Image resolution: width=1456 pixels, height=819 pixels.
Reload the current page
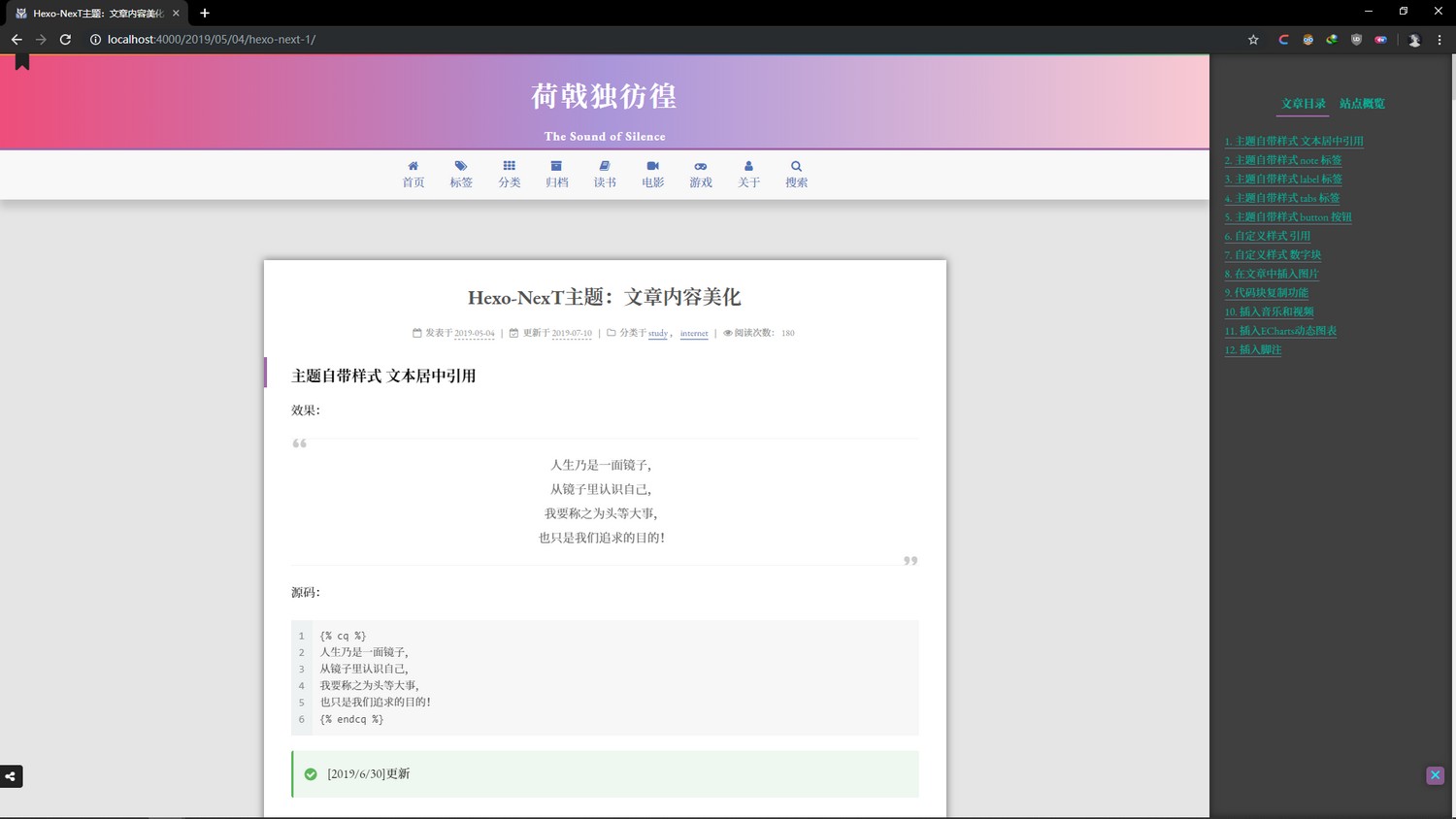coord(65,40)
